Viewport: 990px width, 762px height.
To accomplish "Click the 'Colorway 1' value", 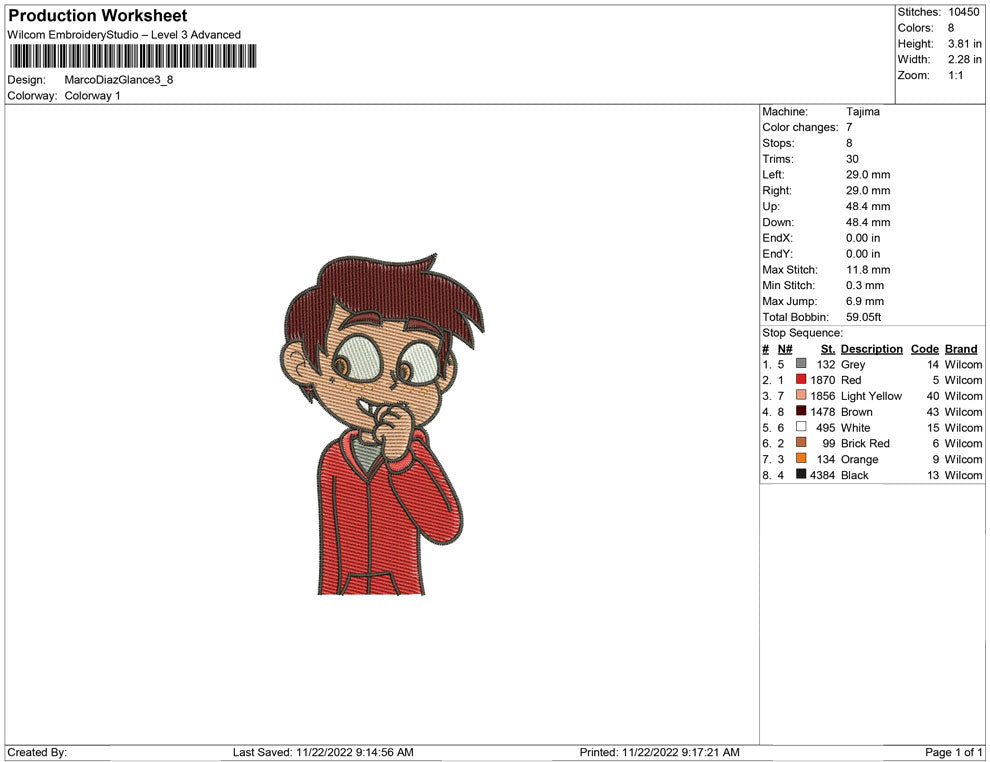I will click(92, 95).
